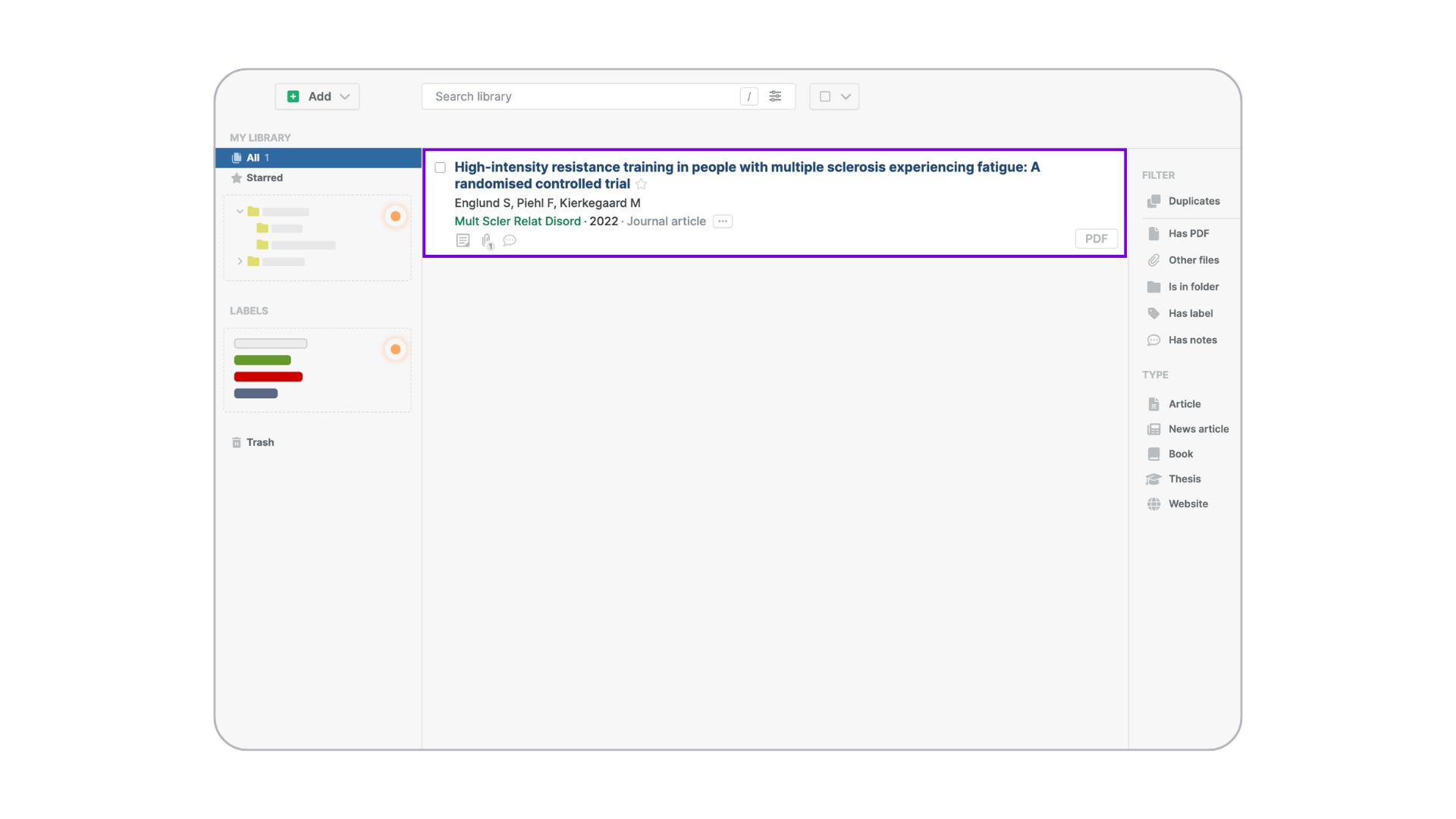
Task: Open the High-intensity resistance training article title
Action: click(x=747, y=175)
